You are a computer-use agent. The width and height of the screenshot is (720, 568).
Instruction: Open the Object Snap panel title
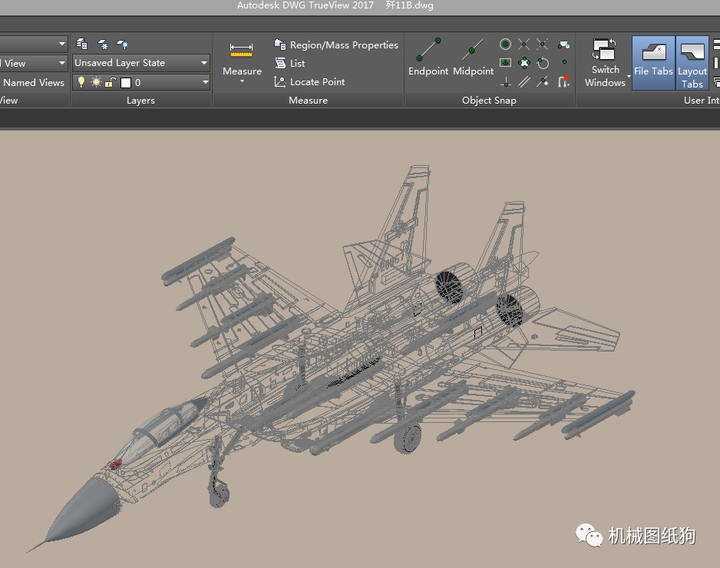tap(490, 100)
